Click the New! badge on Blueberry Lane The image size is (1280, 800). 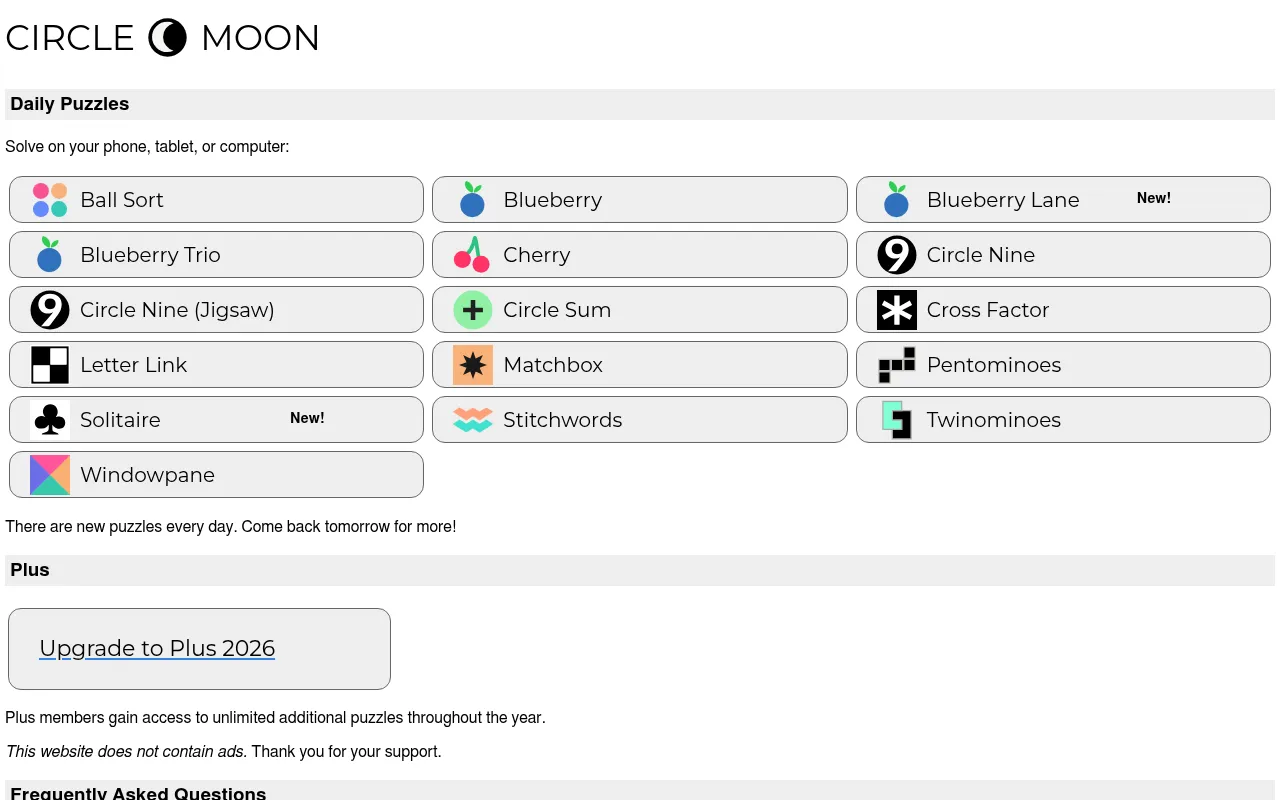(x=1154, y=198)
